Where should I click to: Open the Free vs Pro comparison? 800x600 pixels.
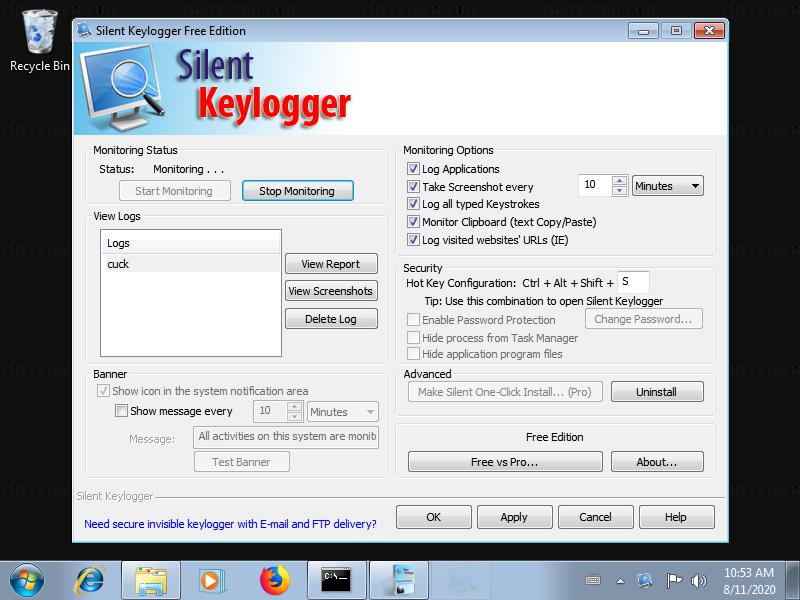[505, 462]
